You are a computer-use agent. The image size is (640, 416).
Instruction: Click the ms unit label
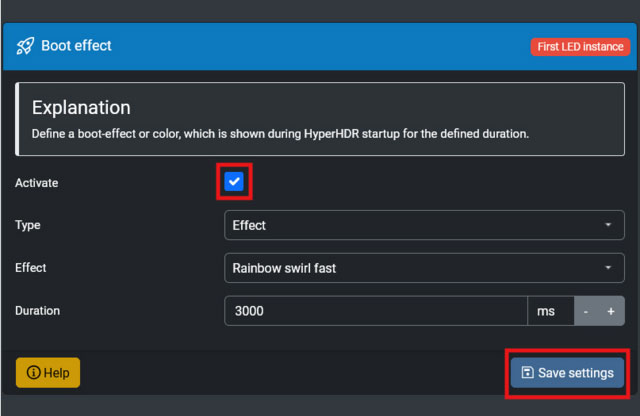[546, 311]
